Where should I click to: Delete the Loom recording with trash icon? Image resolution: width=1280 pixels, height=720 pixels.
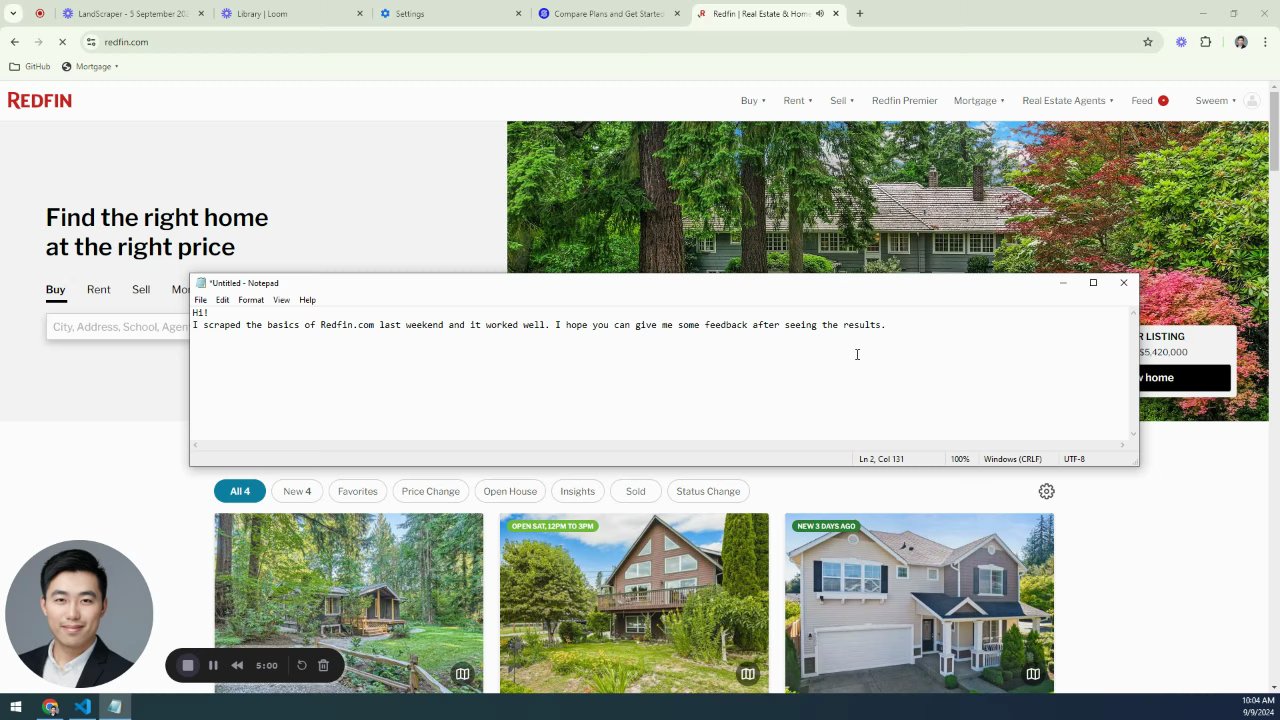coord(323,665)
